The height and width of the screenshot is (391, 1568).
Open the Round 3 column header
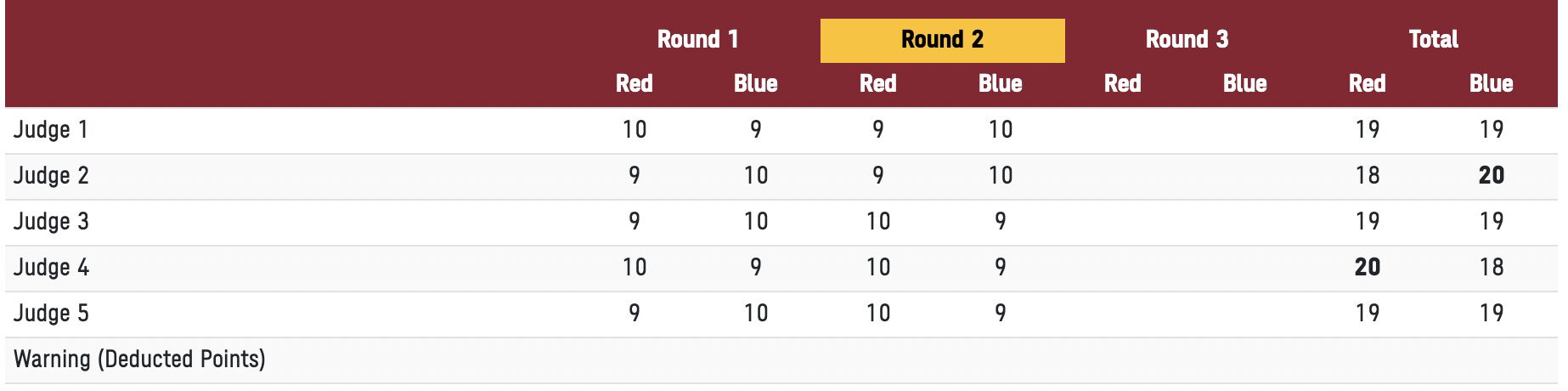[1187, 40]
